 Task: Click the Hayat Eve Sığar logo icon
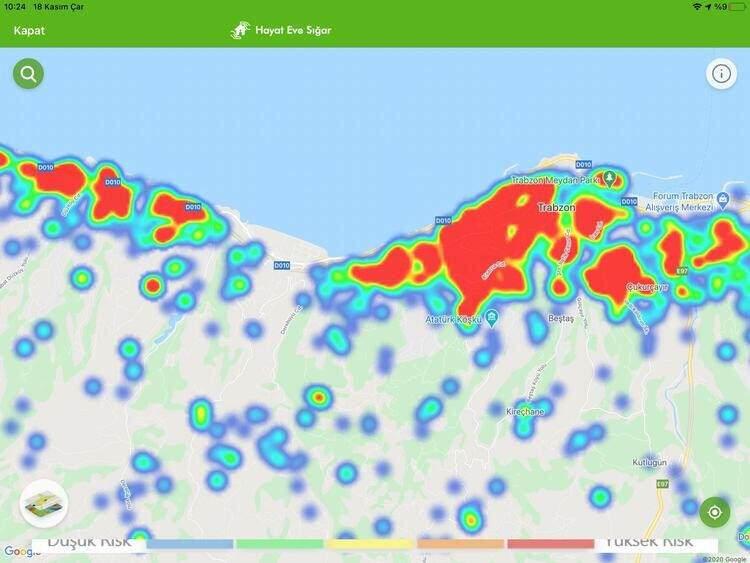[x=240, y=30]
